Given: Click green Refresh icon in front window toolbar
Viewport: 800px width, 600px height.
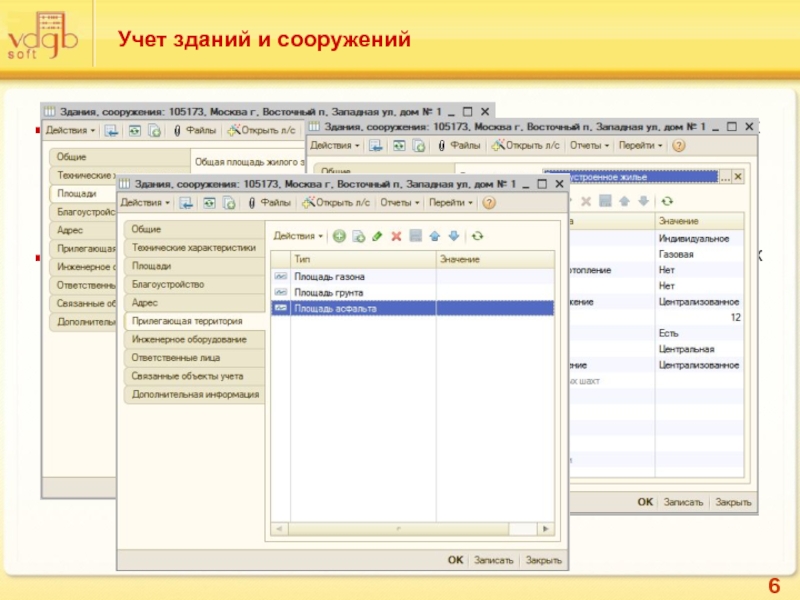Looking at the screenshot, I should pyautogui.click(x=477, y=236).
